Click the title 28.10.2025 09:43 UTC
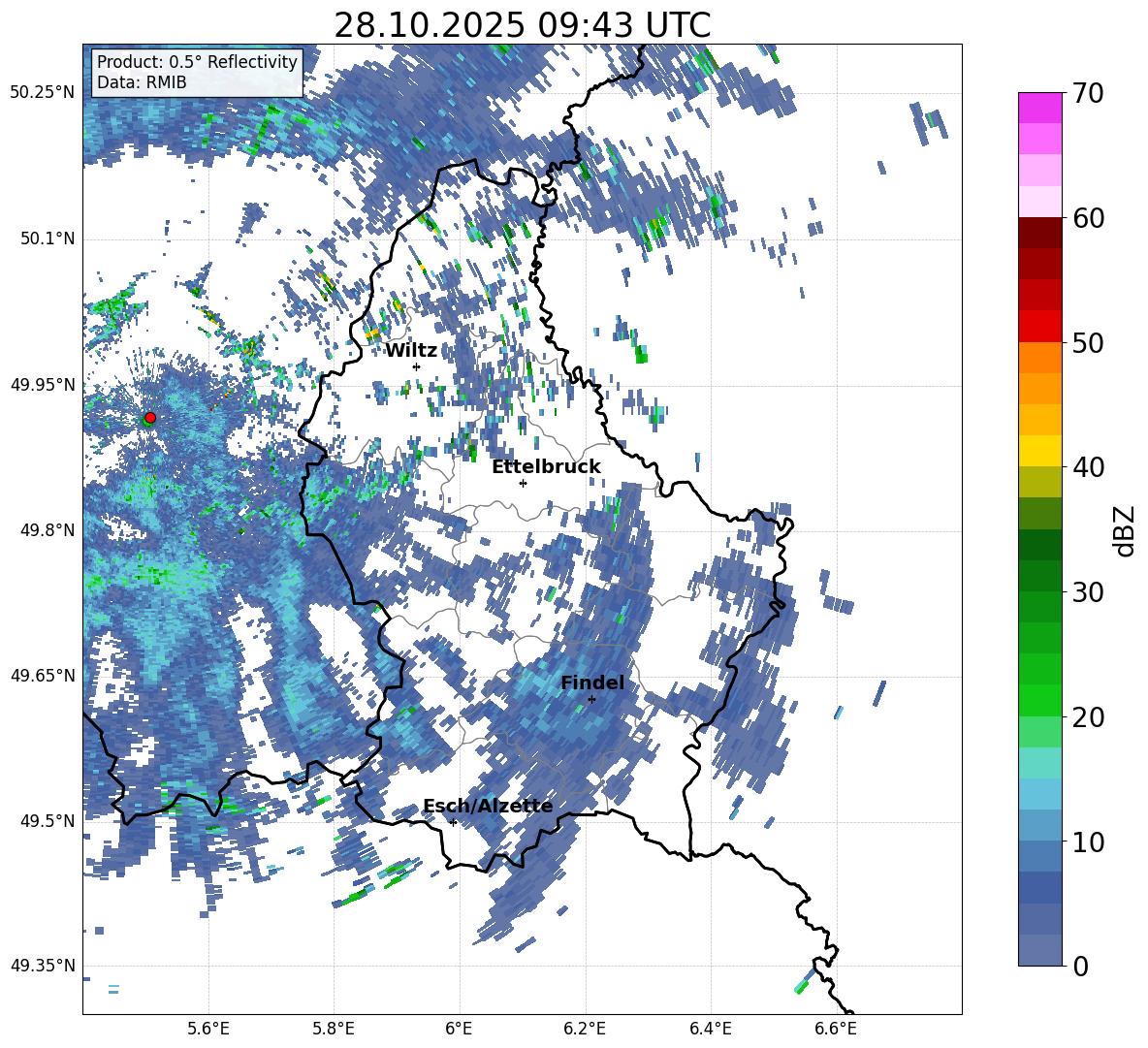The image size is (1148, 1048). point(523,25)
